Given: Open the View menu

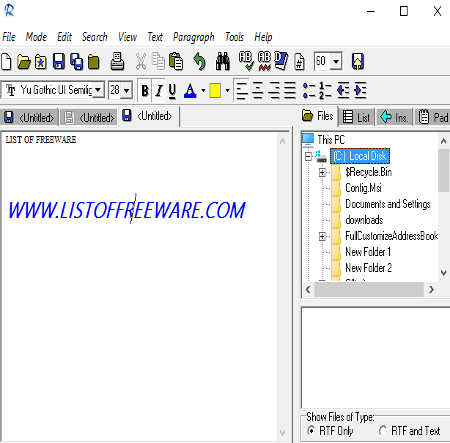Looking at the screenshot, I should click(127, 37).
